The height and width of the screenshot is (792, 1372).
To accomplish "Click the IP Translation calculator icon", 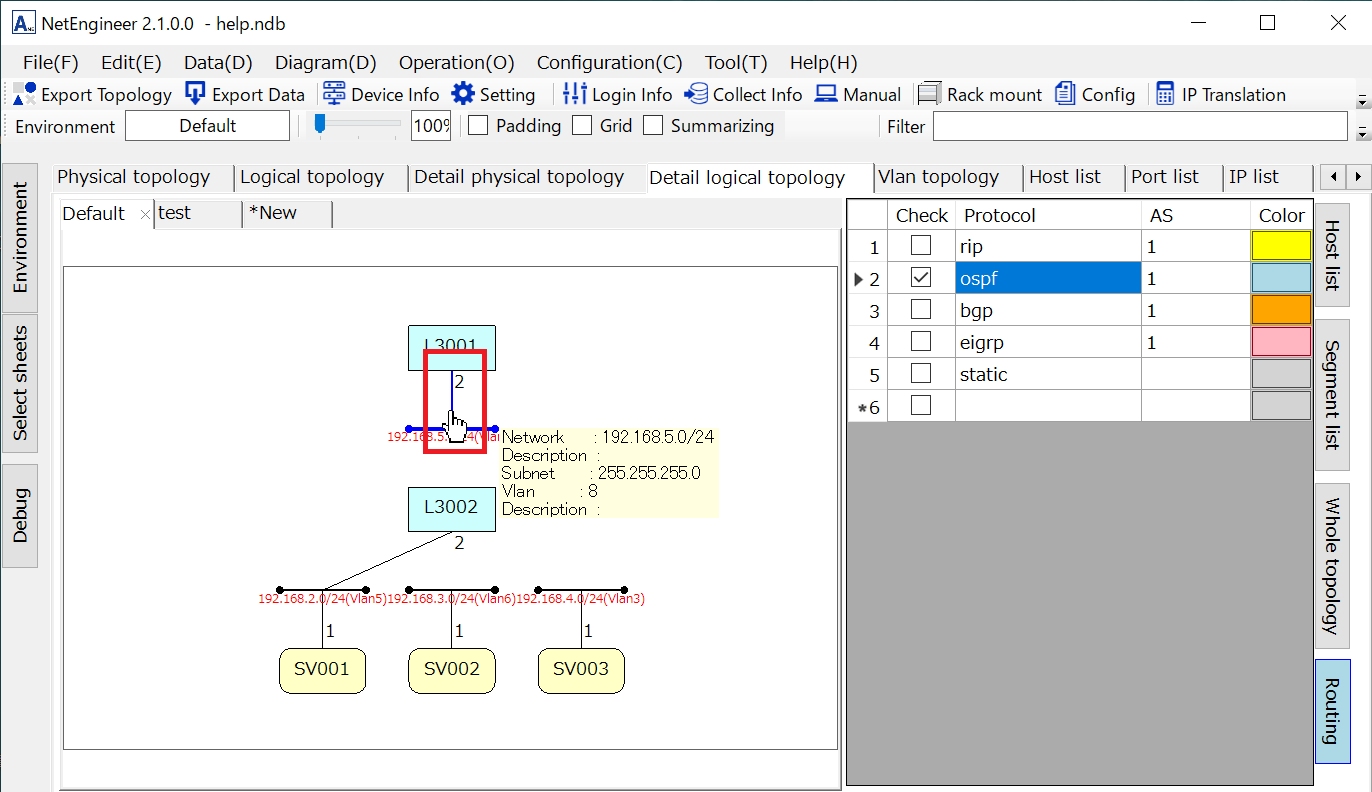I will pyautogui.click(x=1165, y=94).
